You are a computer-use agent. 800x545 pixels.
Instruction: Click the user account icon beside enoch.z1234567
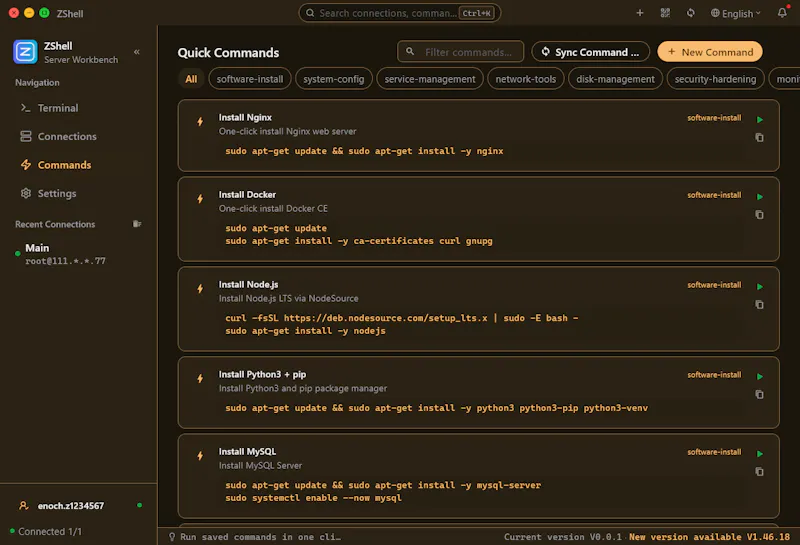point(23,505)
